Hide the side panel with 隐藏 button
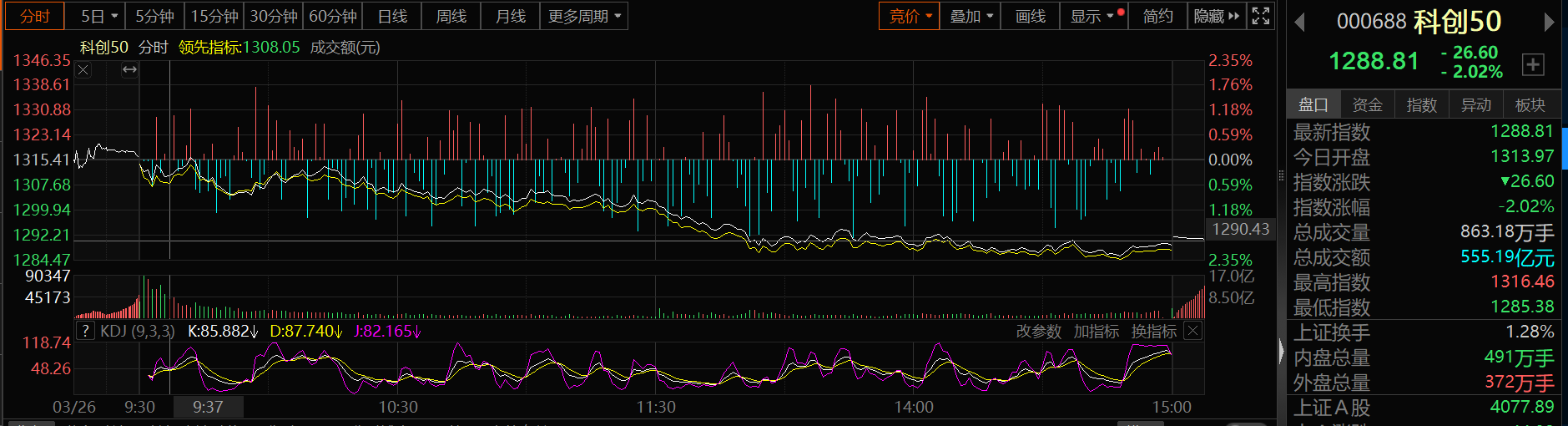Image resolution: width=1568 pixels, height=426 pixels. click(x=1216, y=16)
